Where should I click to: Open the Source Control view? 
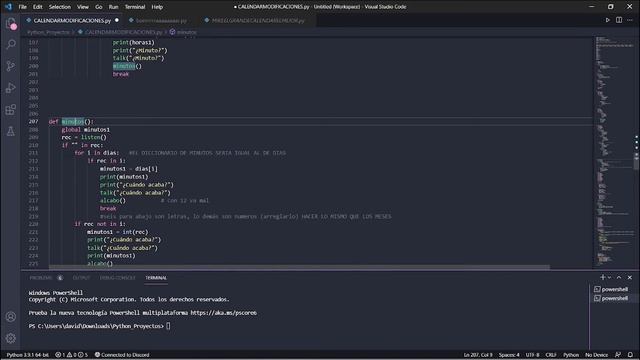point(11,66)
